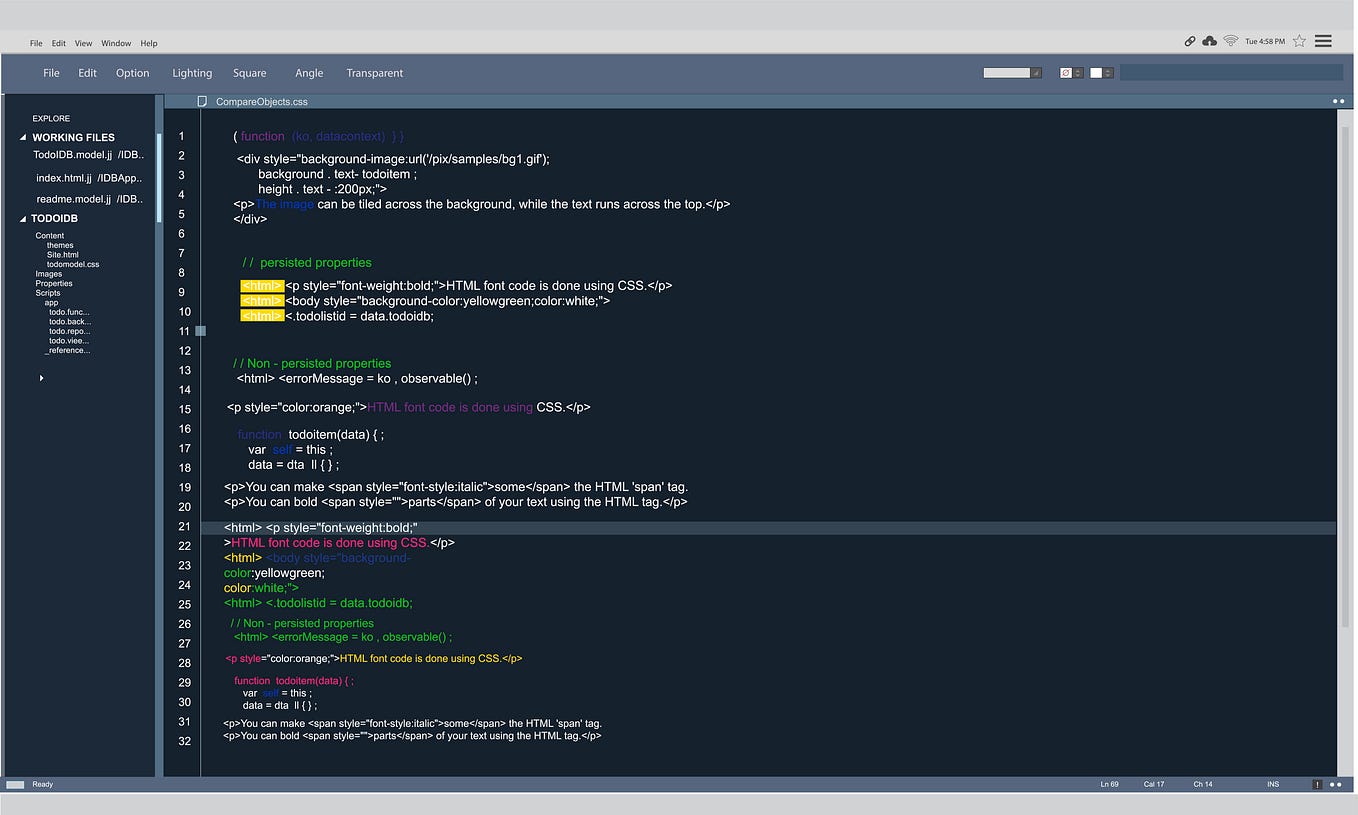Image resolution: width=1358 pixels, height=815 pixels.
Task: Toggle the breakpoint marker beside line 11
Action: 200,330
